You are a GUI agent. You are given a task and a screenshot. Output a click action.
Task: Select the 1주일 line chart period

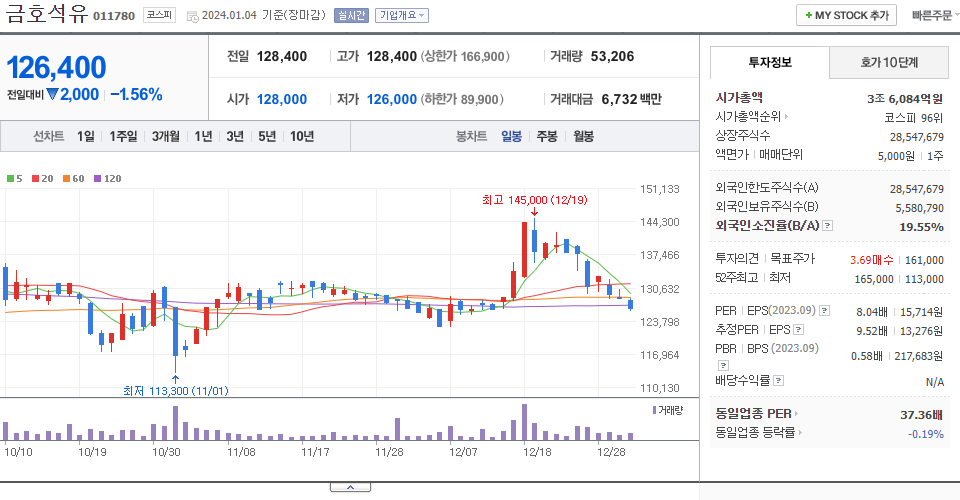coord(123,136)
